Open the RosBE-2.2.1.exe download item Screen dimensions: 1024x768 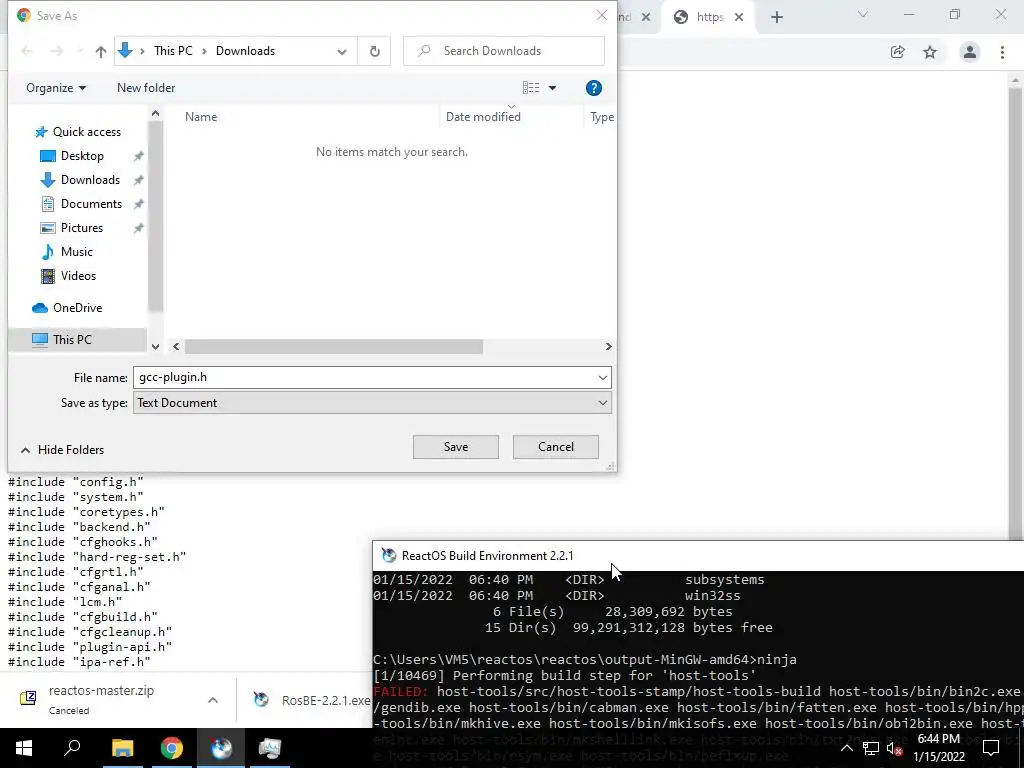click(x=313, y=700)
